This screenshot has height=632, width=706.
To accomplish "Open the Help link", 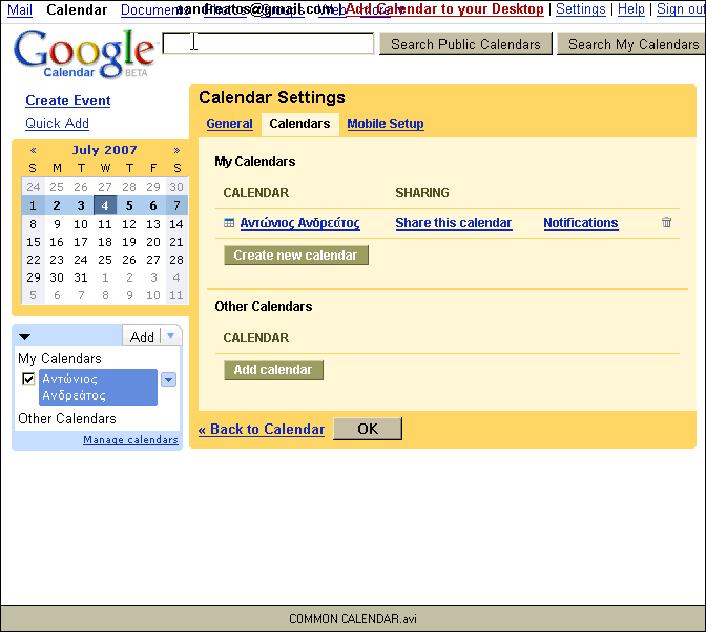I will pos(631,9).
